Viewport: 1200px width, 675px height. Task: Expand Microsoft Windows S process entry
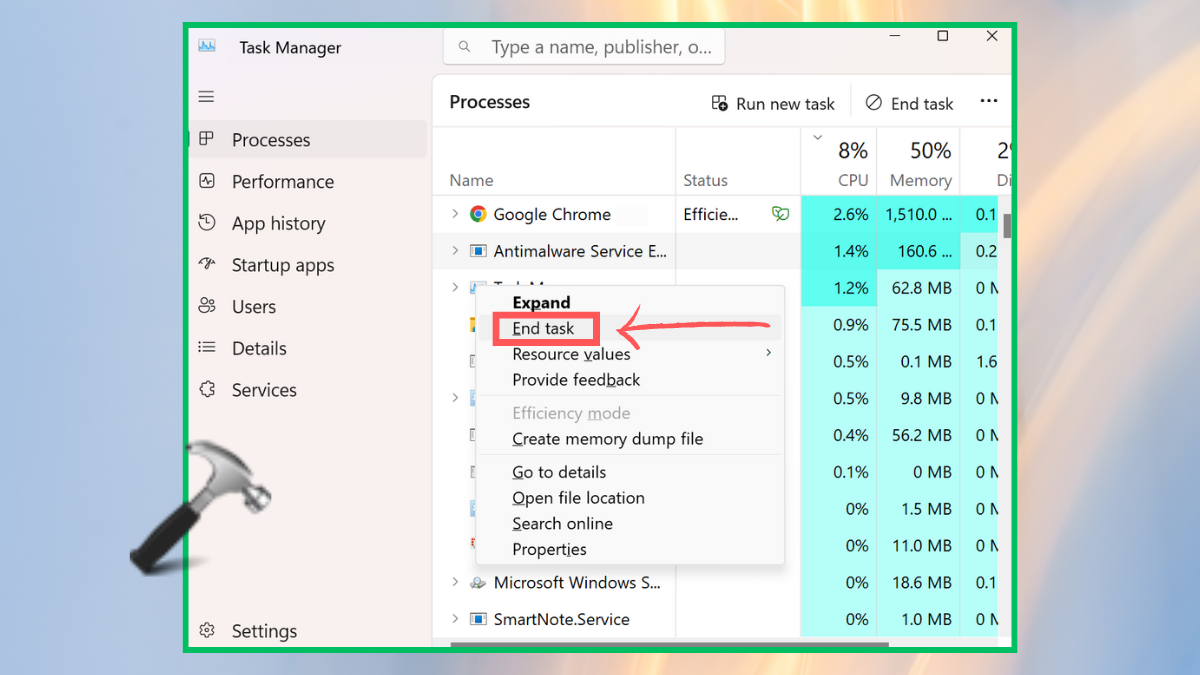click(455, 583)
